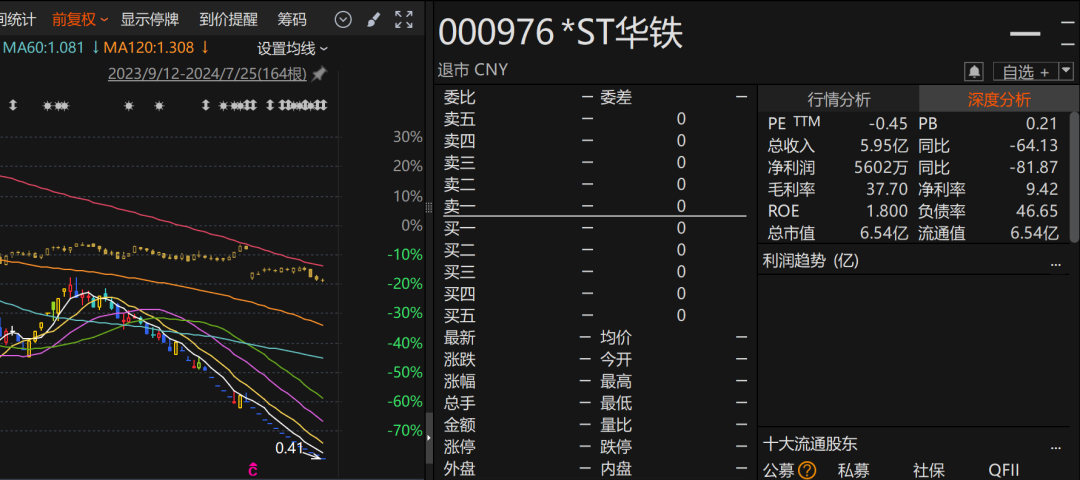Click the 净利率 9.42 value
Viewport: 1080px width, 480px height.
point(1042,189)
